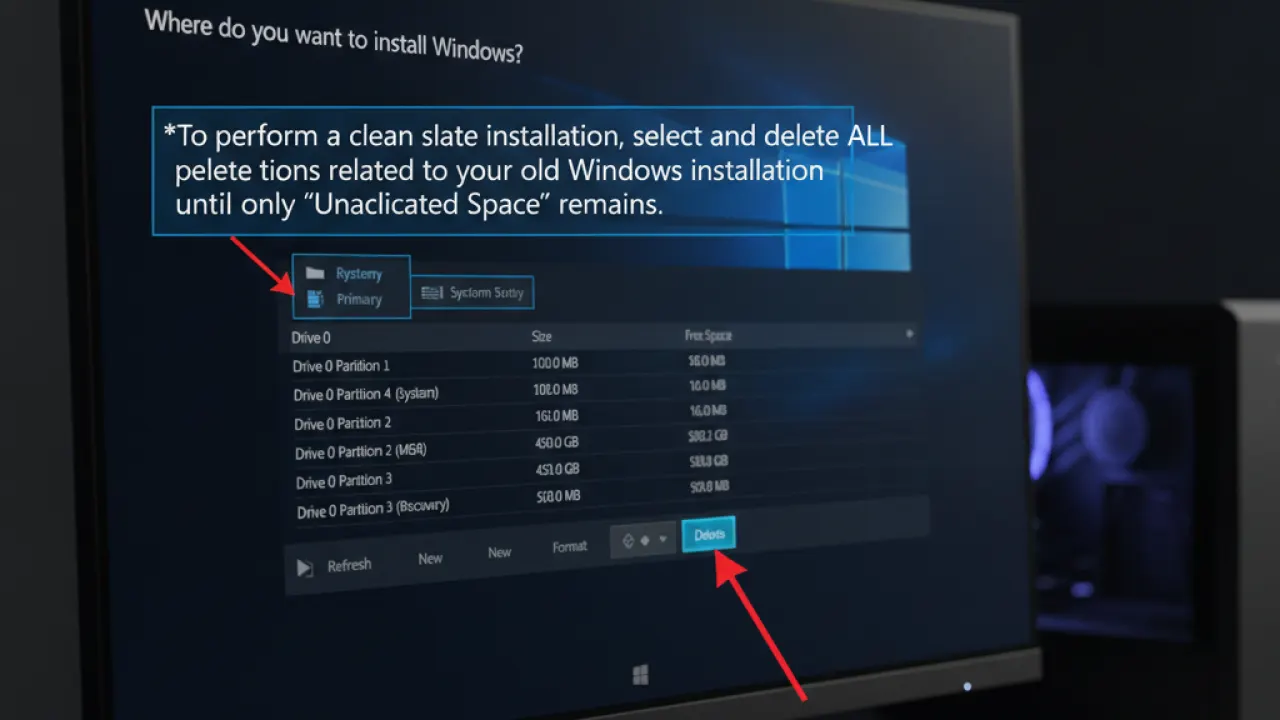Click the size value of Partition 2 (MSR)

coord(556,442)
